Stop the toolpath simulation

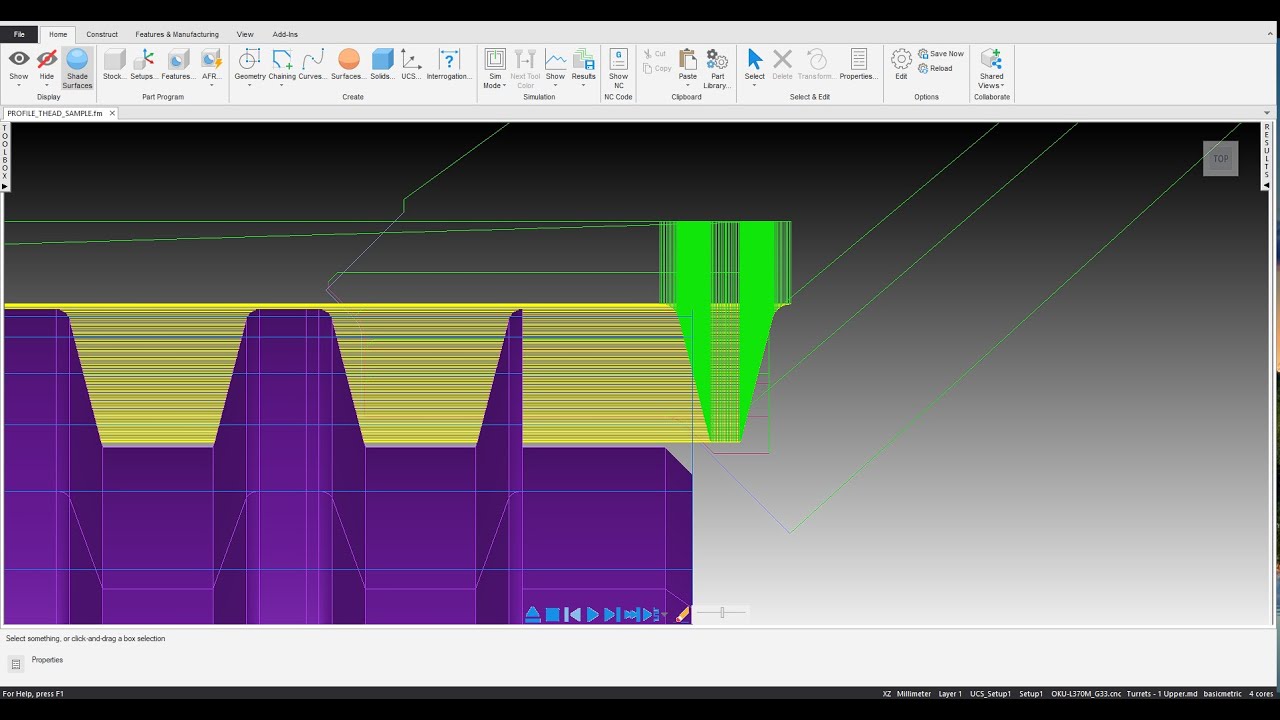552,614
